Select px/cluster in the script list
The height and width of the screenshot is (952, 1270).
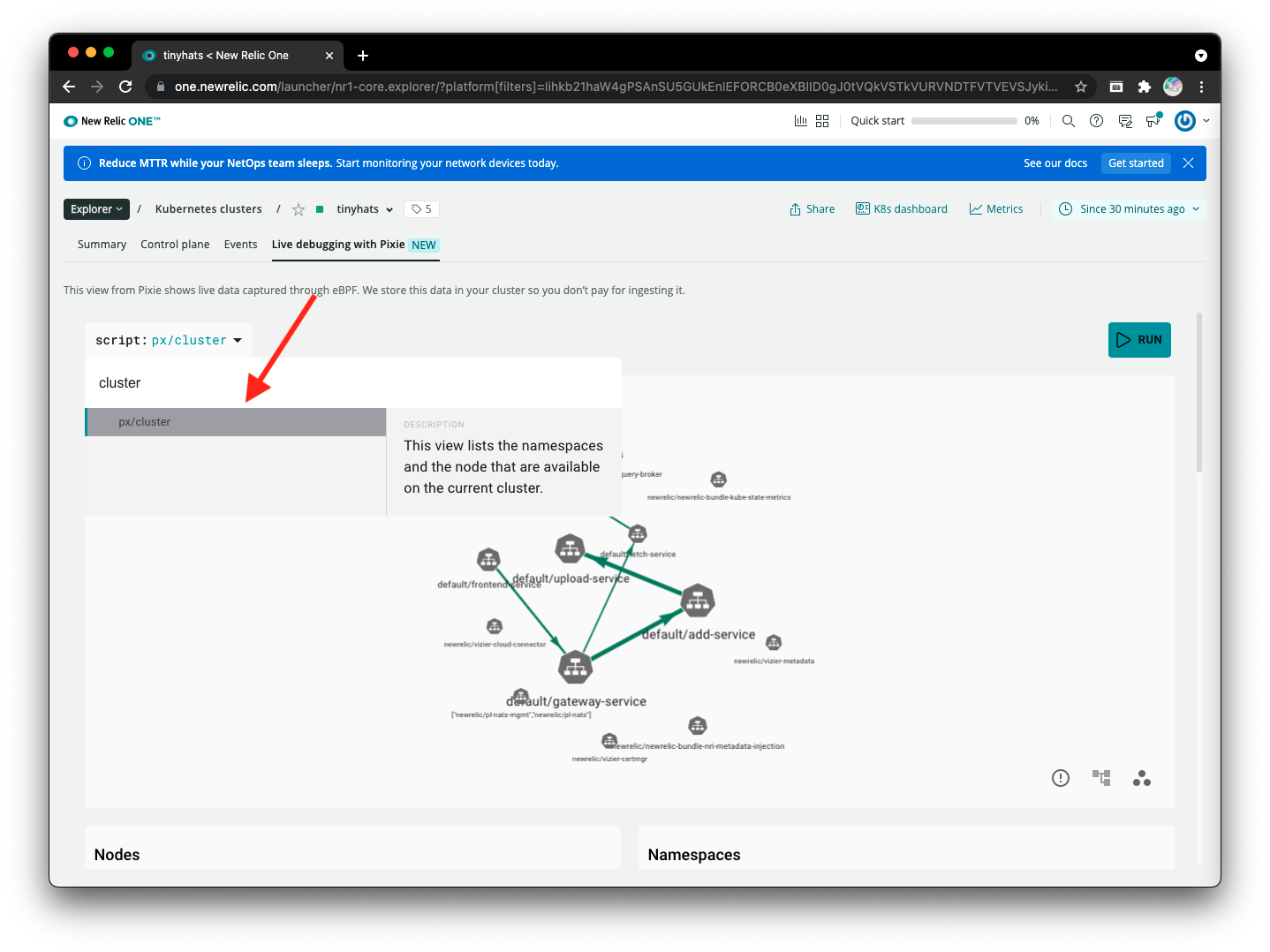tap(235, 422)
